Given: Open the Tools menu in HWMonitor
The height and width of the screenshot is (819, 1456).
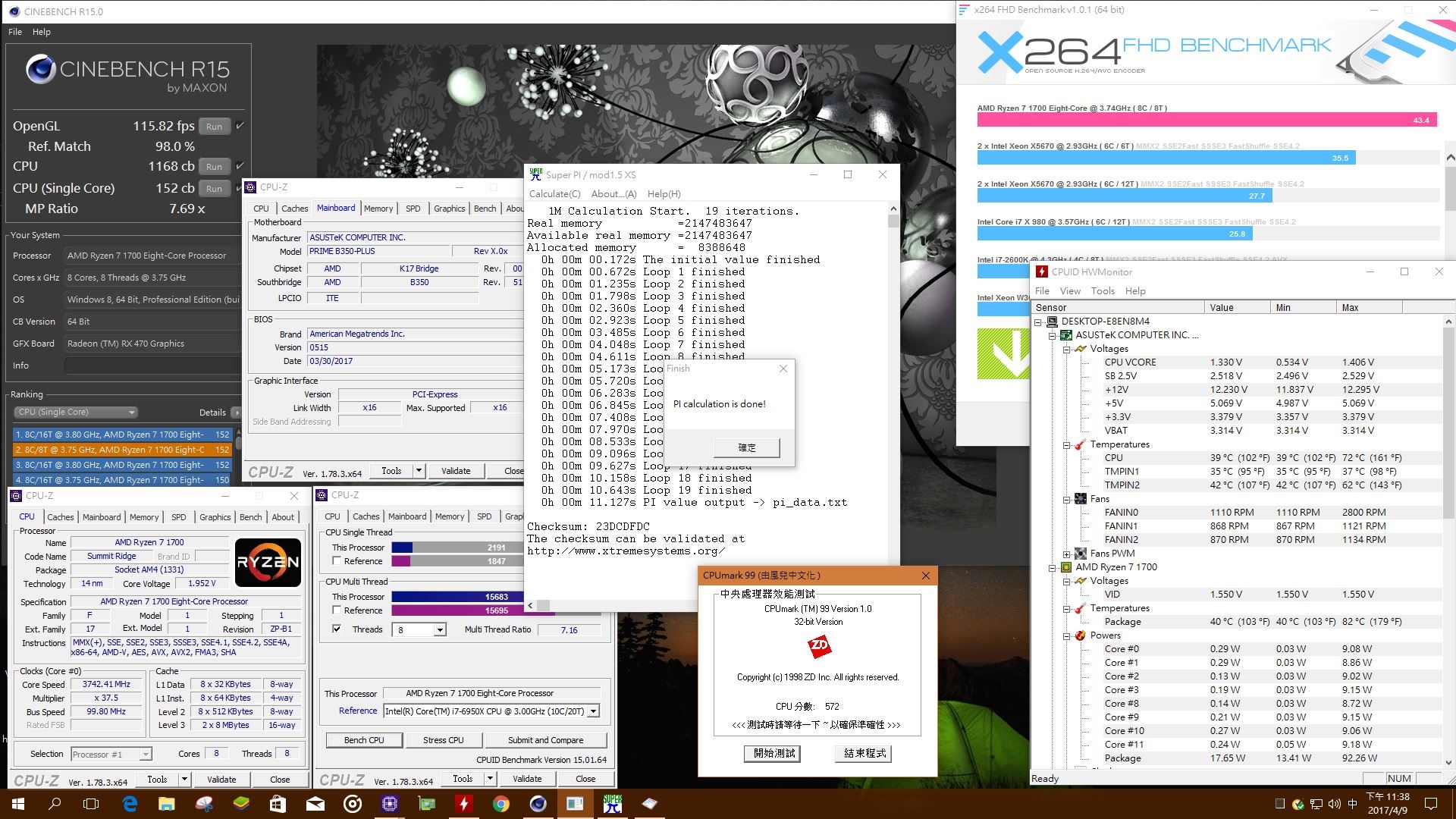Looking at the screenshot, I should tap(1103, 291).
